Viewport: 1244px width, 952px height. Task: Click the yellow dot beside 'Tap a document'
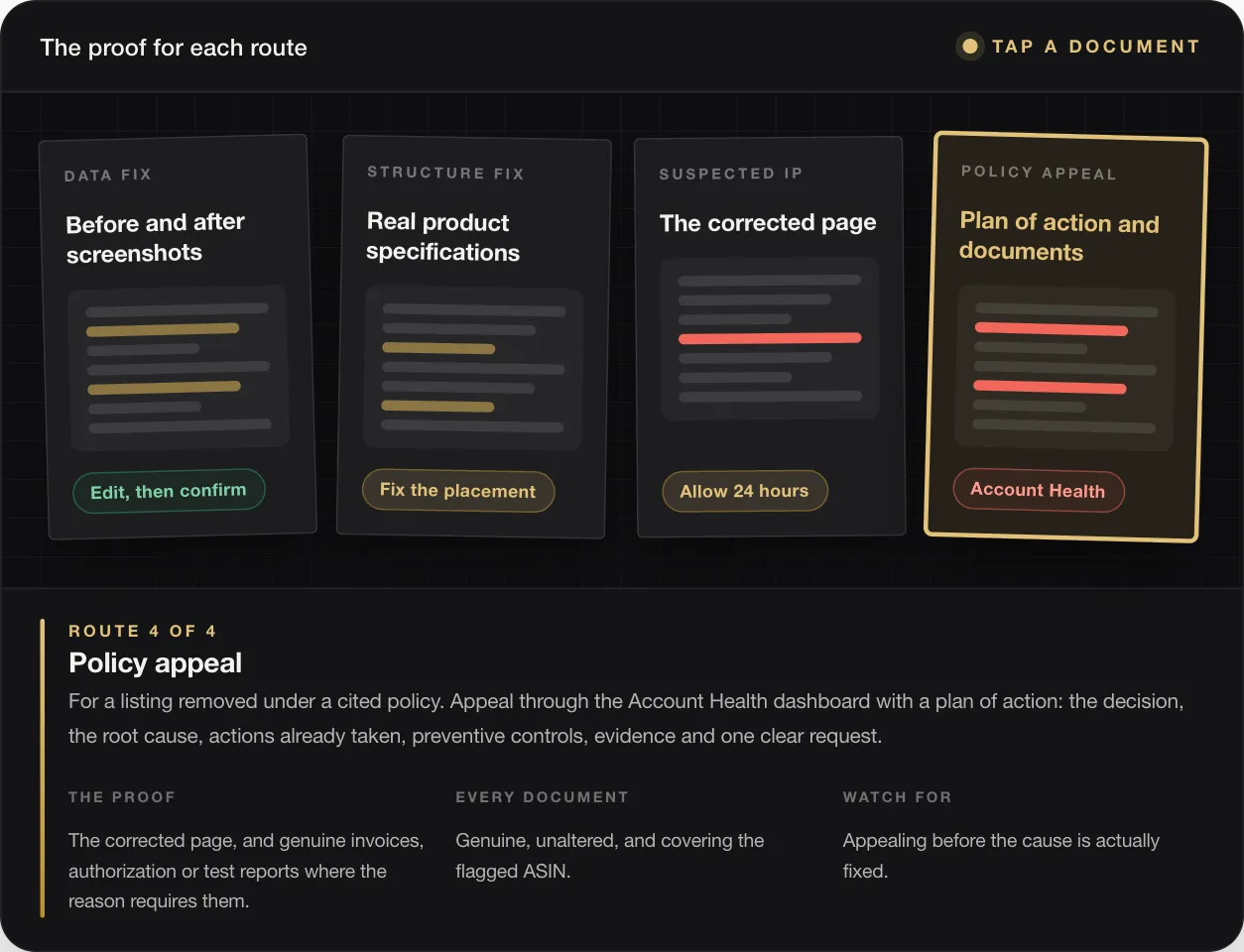click(970, 47)
